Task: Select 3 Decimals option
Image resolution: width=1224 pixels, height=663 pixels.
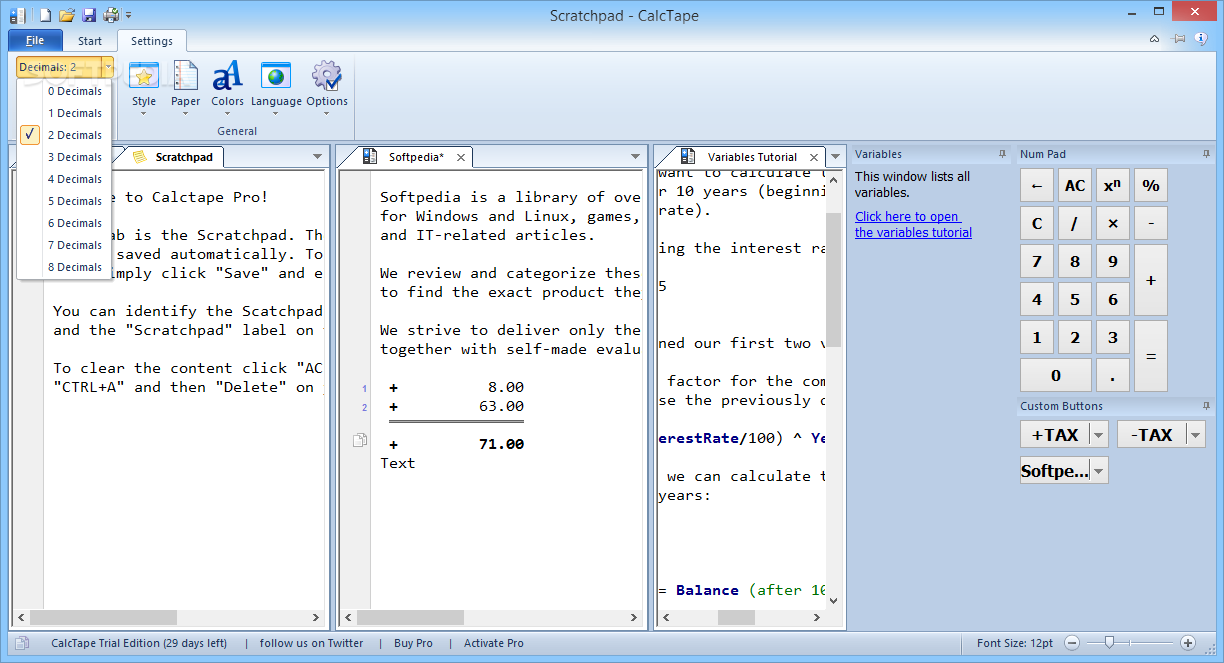Action: (x=64, y=157)
